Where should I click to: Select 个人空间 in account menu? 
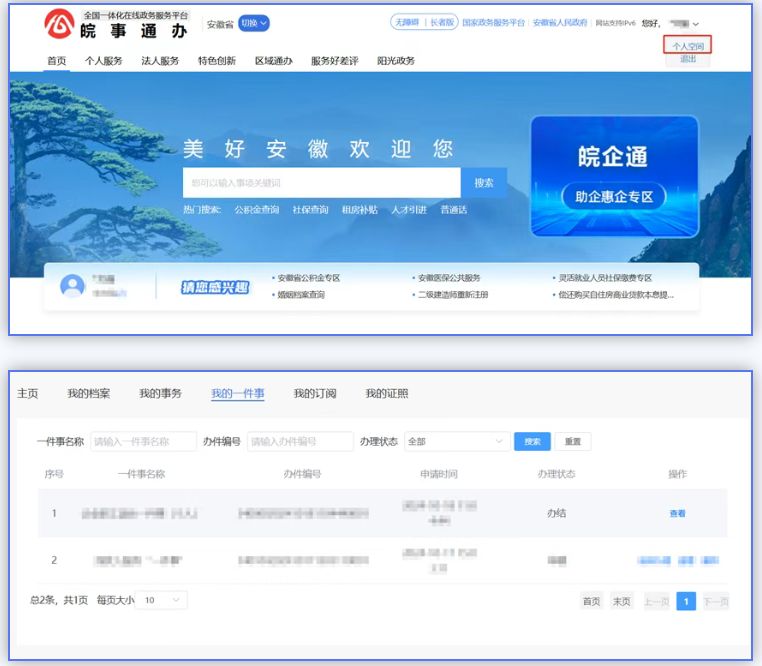[x=688, y=46]
